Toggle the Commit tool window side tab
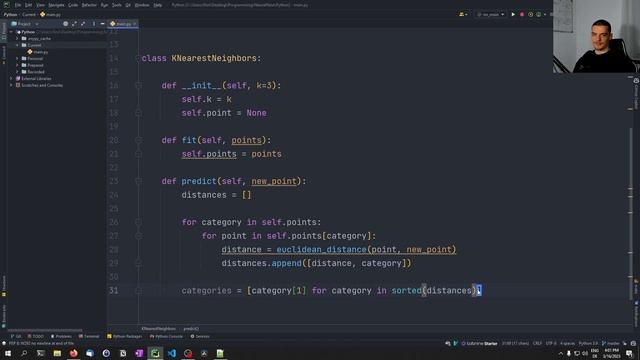 (4, 54)
